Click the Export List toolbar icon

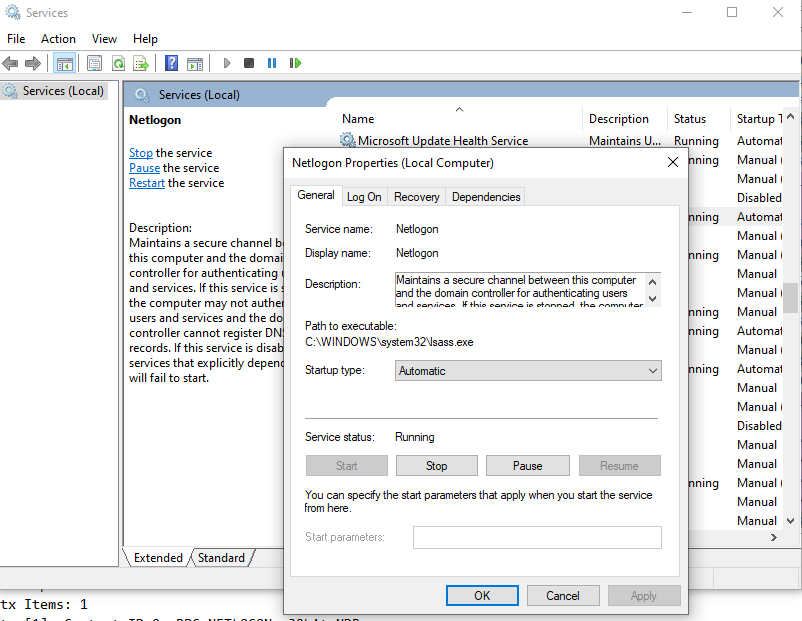pos(141,64)
